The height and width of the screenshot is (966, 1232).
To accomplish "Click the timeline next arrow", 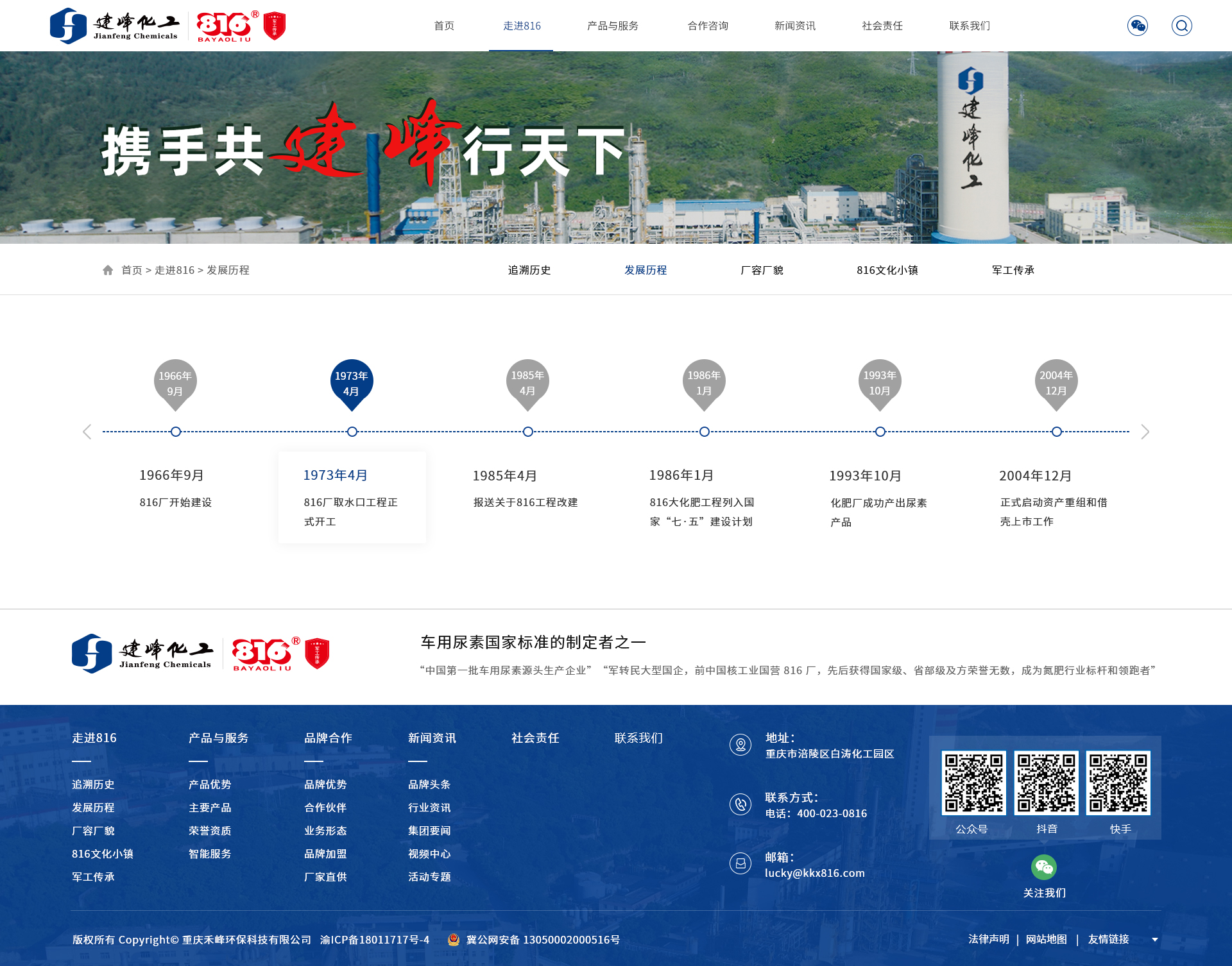I will click(1145, 432).
